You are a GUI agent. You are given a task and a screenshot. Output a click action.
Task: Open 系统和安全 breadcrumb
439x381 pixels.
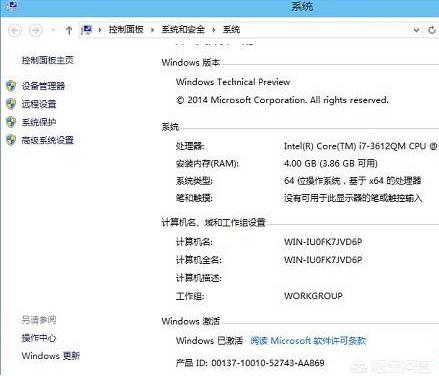[x=183, y=30]
